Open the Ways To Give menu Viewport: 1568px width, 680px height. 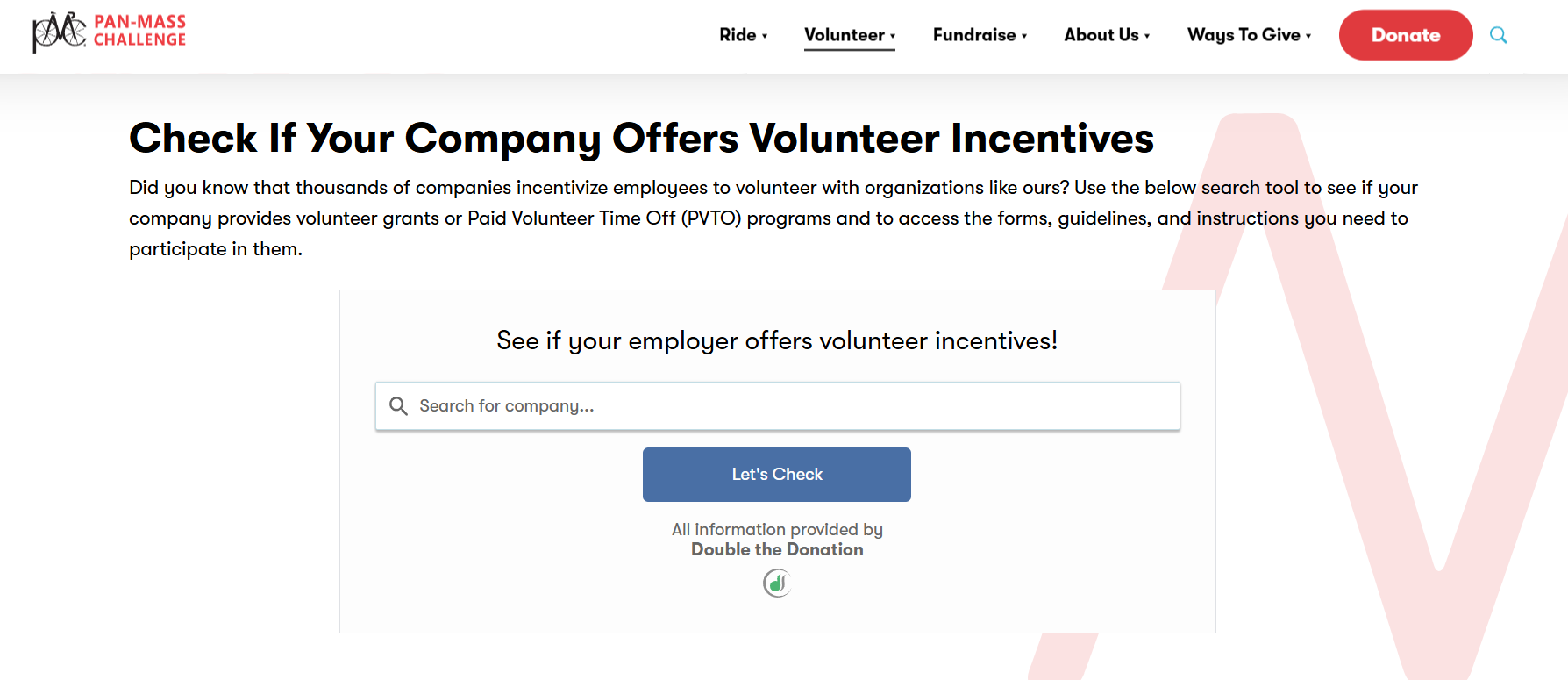pos(1243,35)
